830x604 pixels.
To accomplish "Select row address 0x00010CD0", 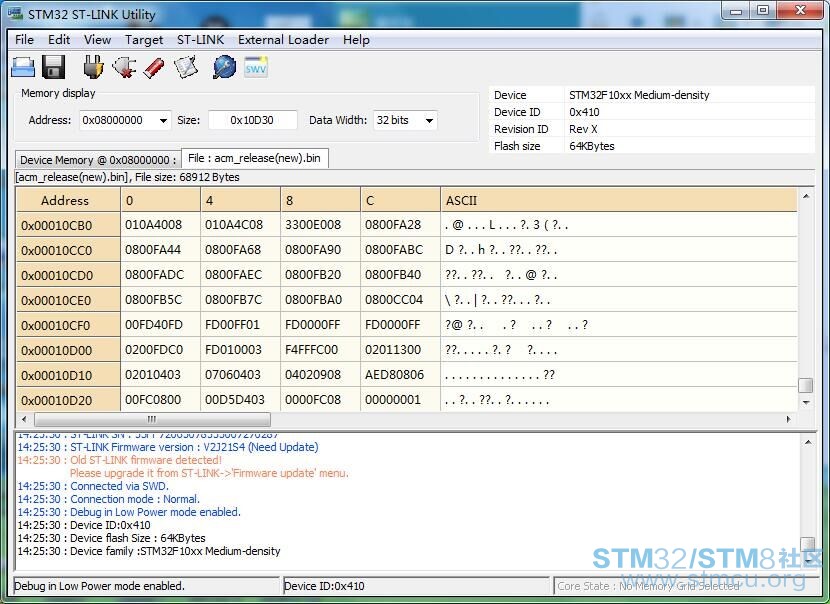I will [68, 275].
